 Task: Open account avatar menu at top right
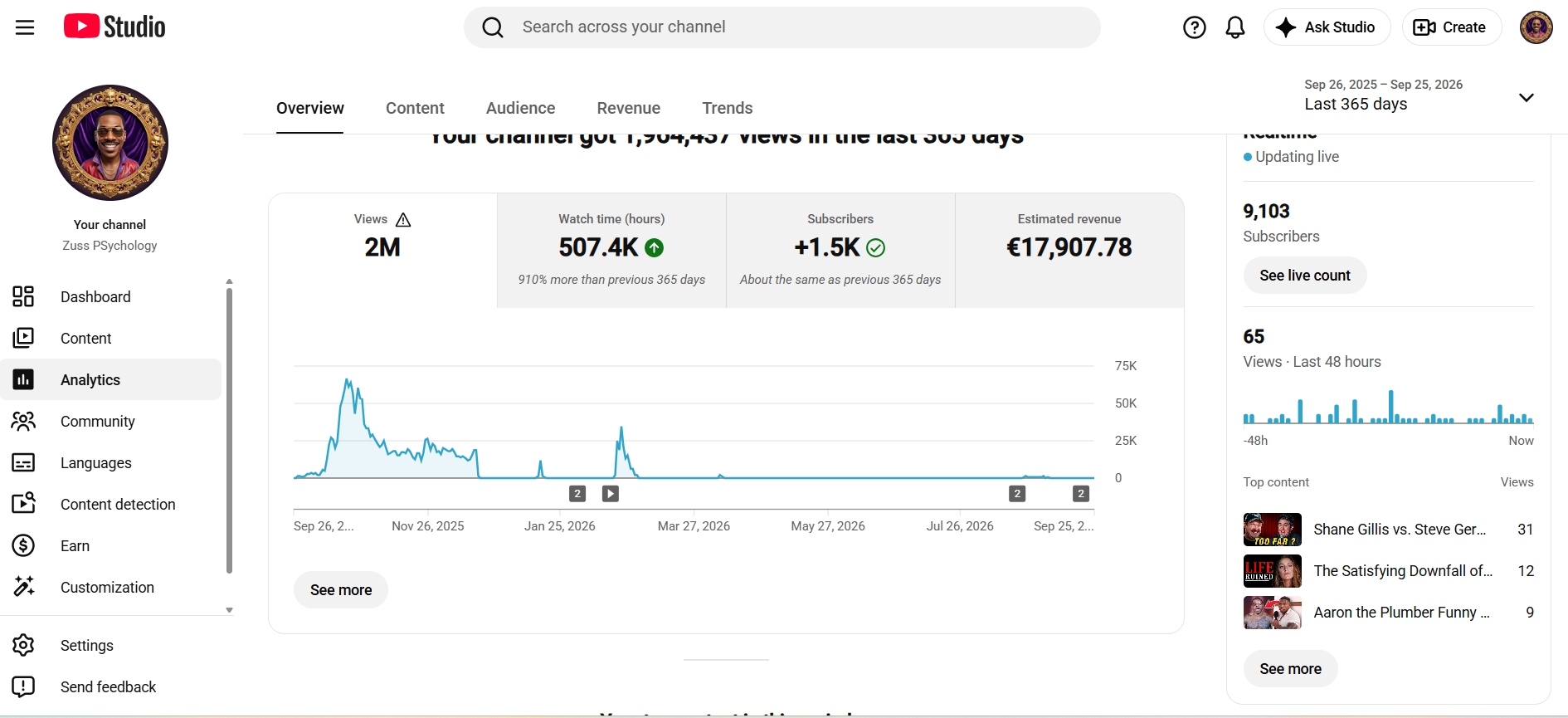pyautogui.click(x=1536, y=27)
